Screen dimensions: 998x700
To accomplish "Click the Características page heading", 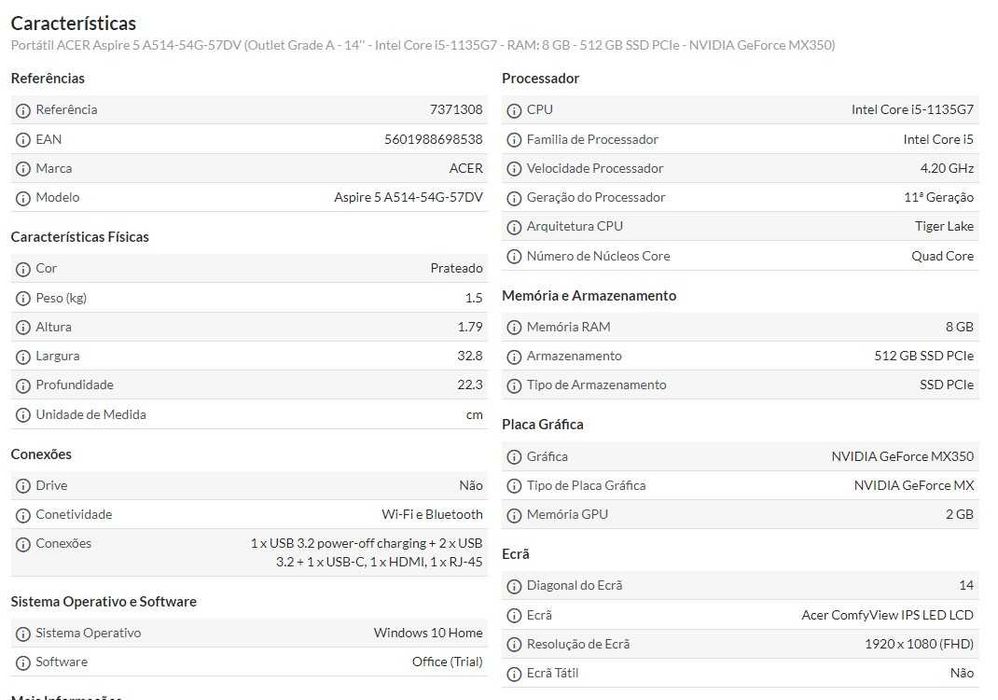I will [73, 24].
